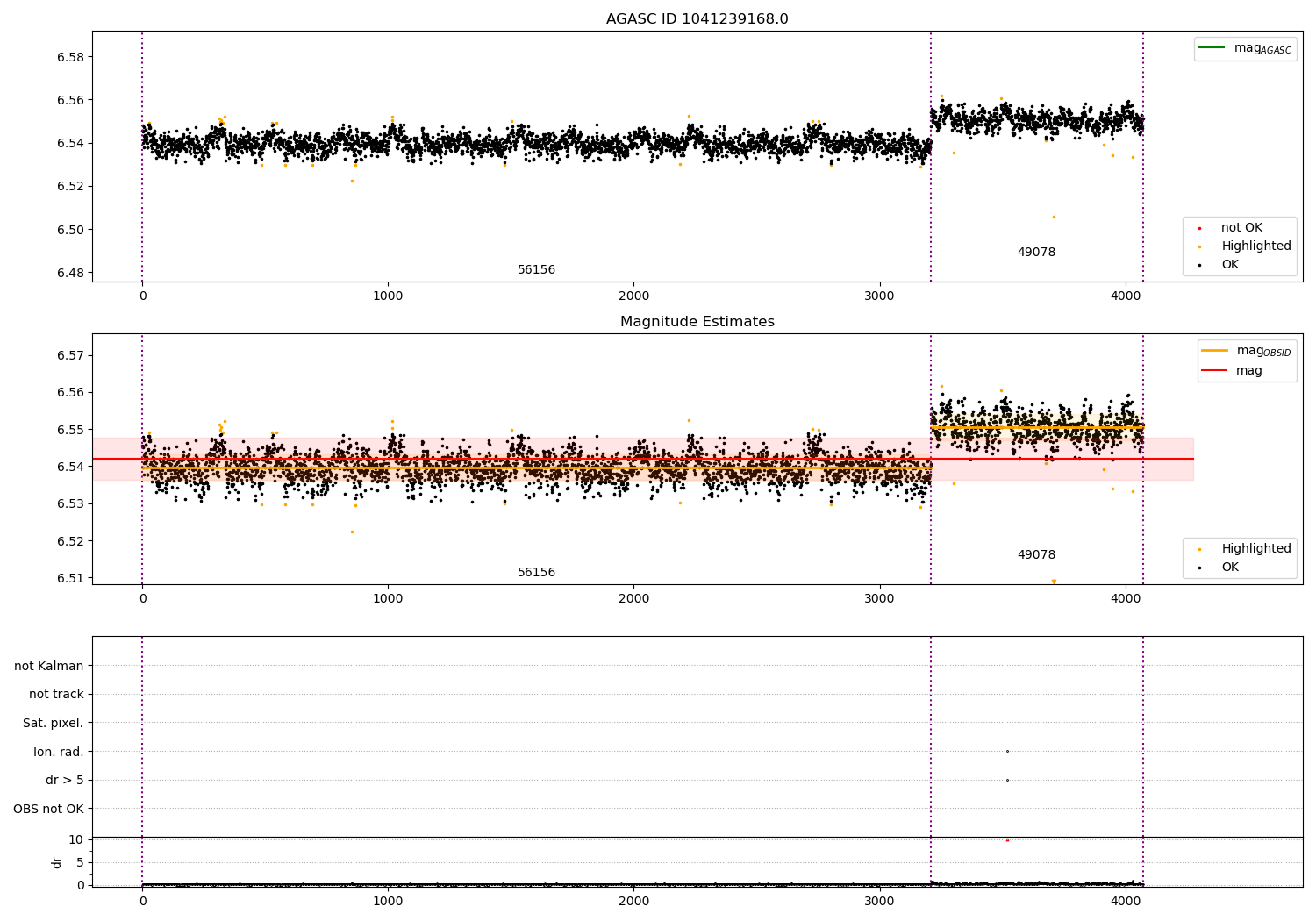Click the title 'AGASC ID 1041239168.0'

point(697,19)
